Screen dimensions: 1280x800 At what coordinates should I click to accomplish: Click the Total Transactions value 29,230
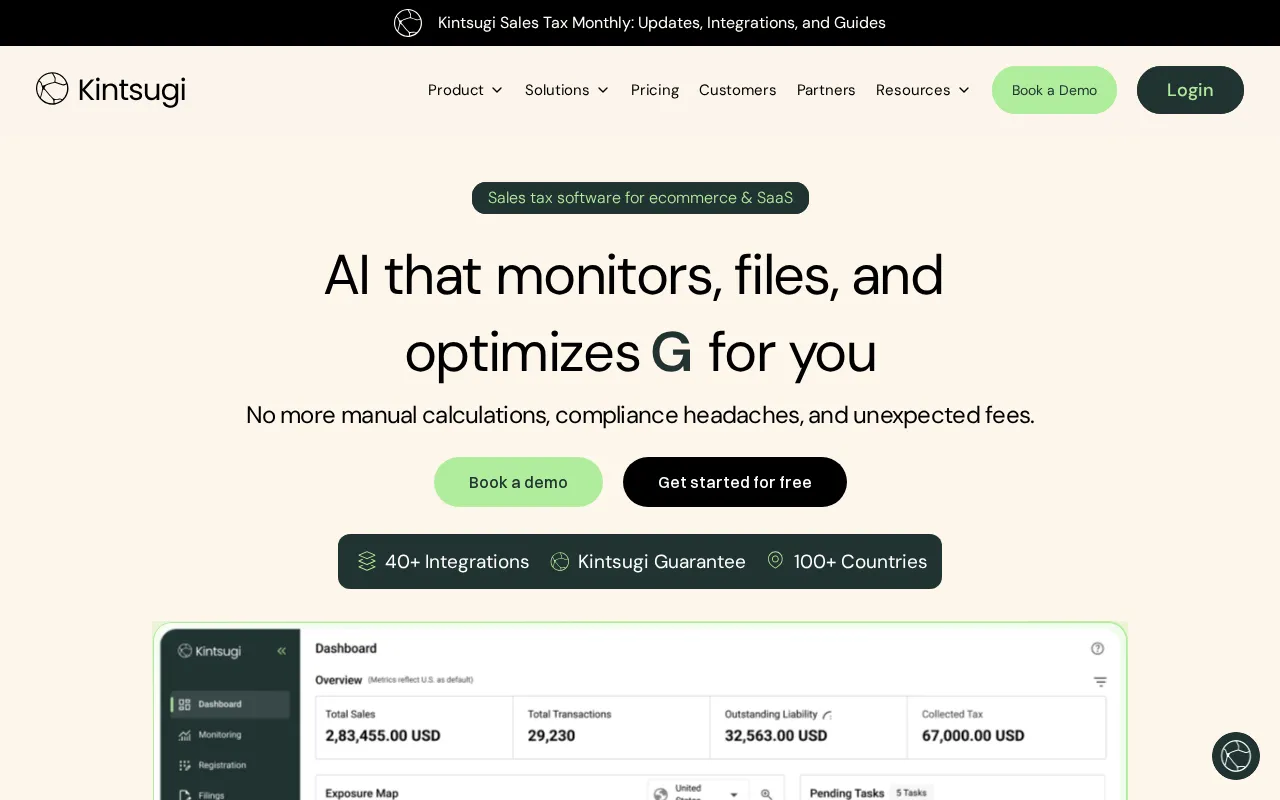[551, 736]
